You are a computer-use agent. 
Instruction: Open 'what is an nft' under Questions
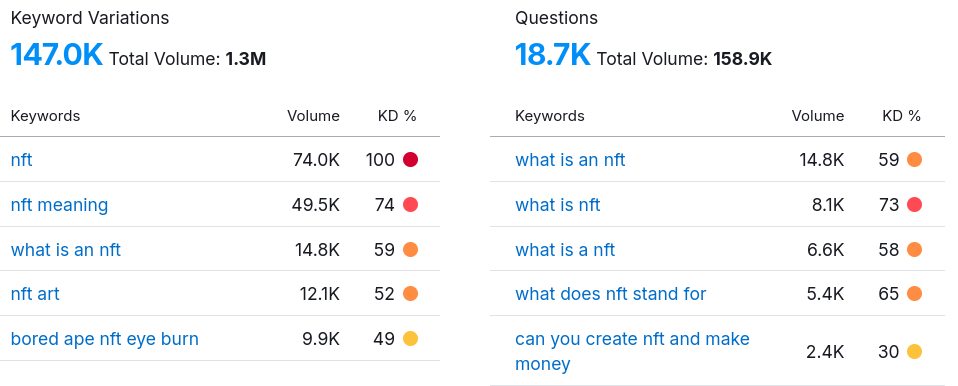click(570, 160)
